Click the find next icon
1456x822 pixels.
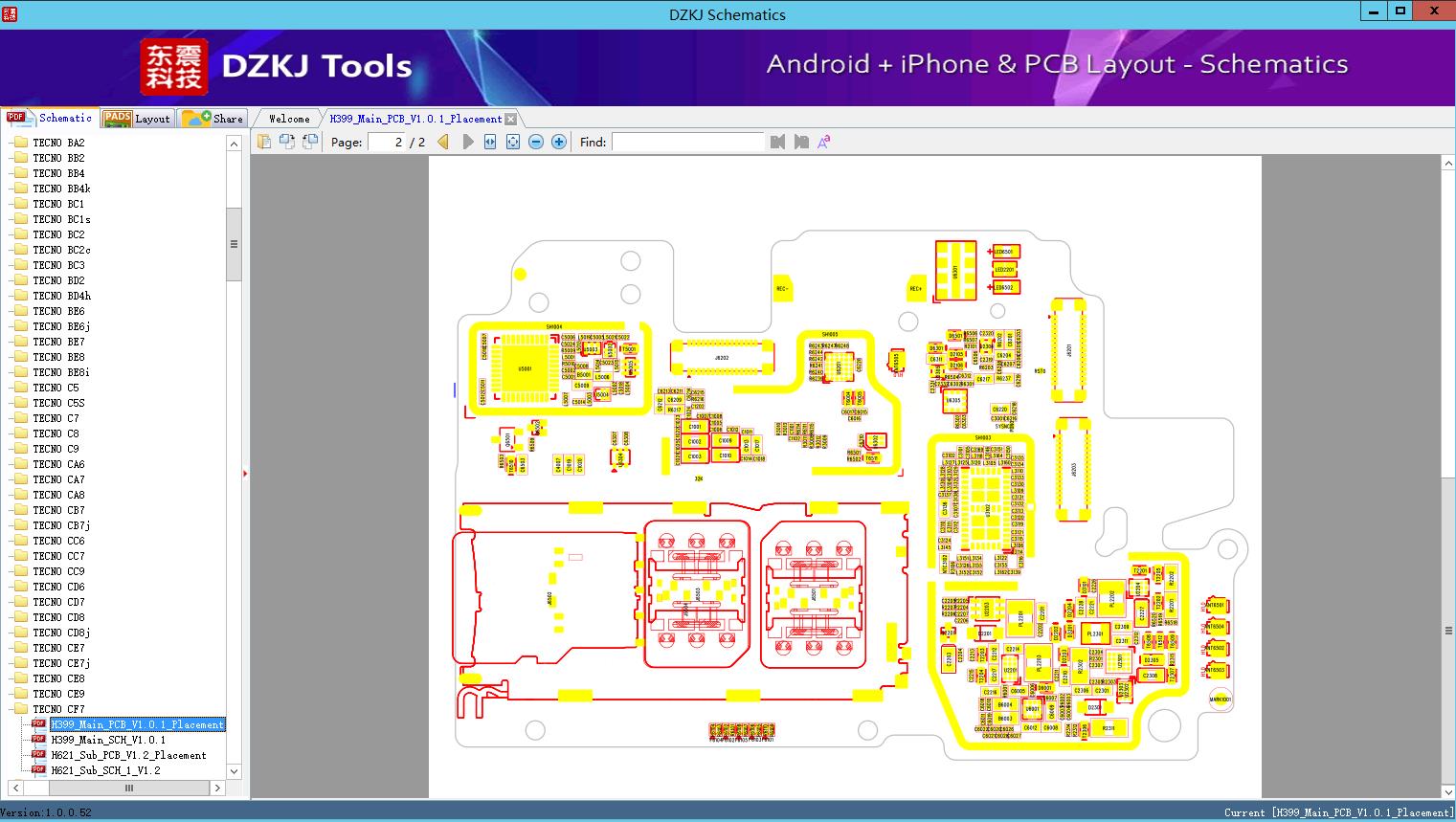[801, 142]
